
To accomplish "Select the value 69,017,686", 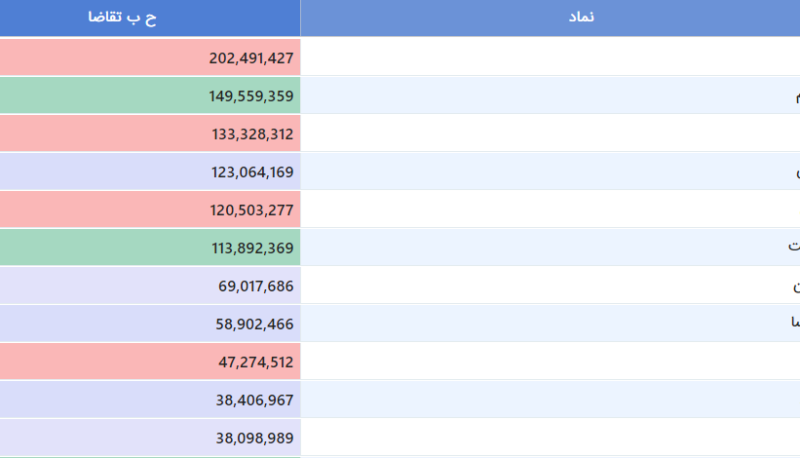I will (150, 286).
